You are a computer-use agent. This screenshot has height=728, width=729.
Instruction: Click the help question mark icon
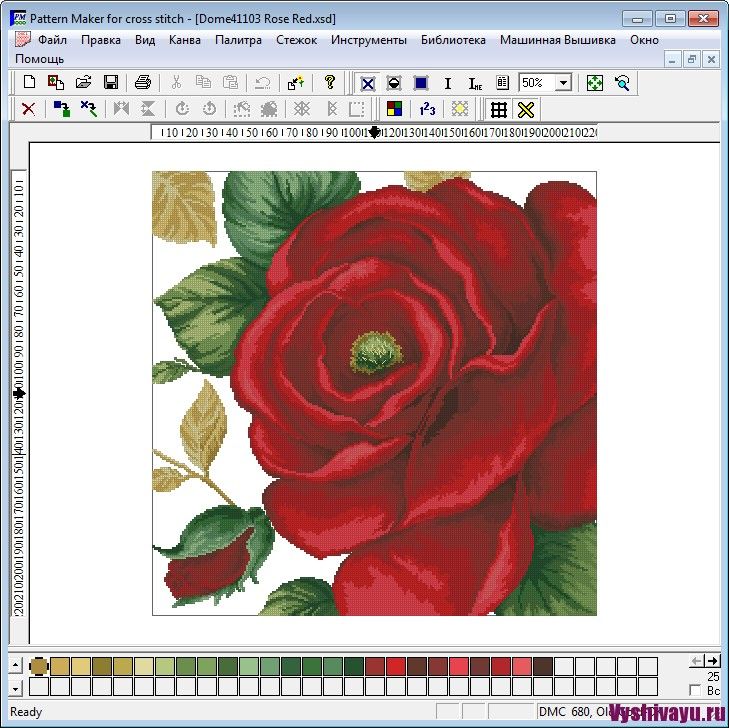330,82
